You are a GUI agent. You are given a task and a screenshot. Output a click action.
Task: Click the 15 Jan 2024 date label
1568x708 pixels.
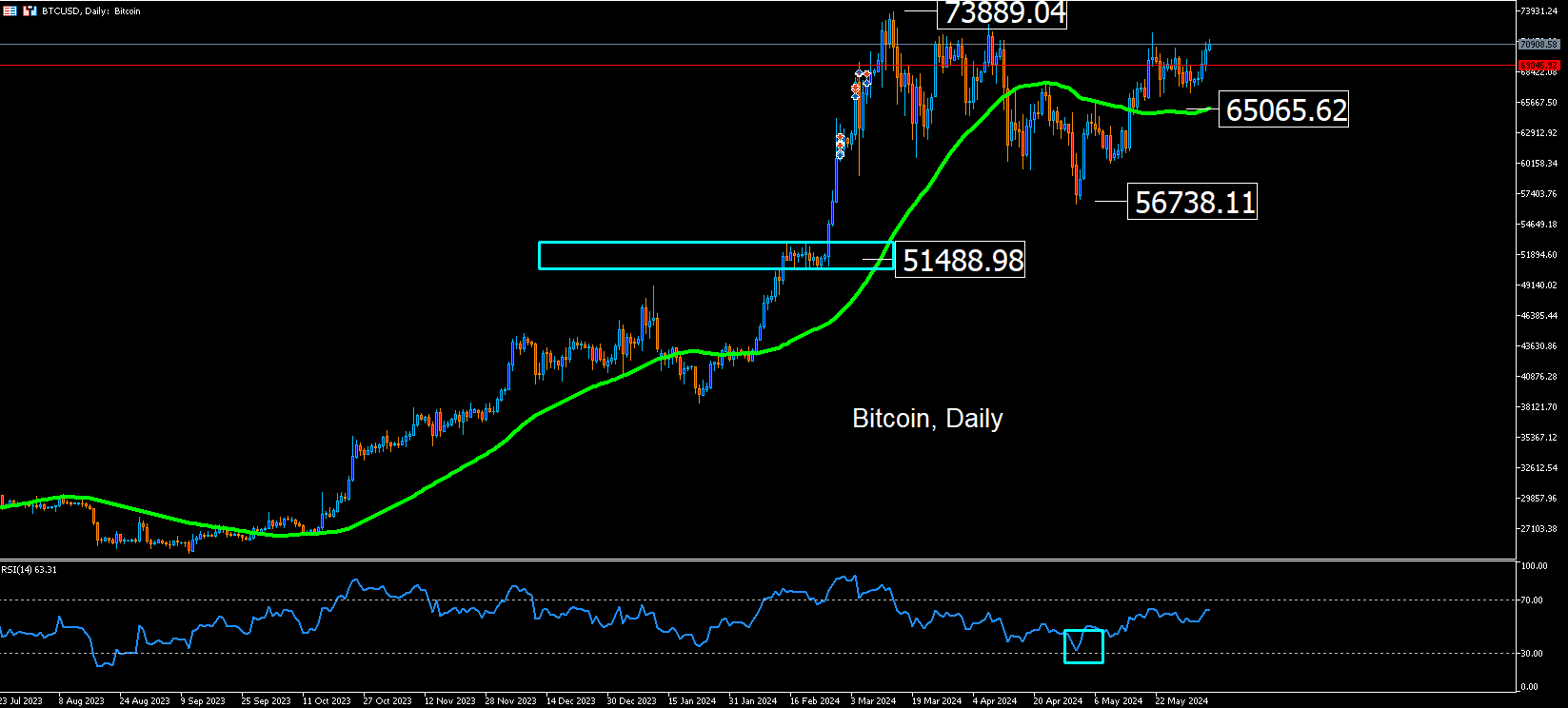(x=692, y=701)
